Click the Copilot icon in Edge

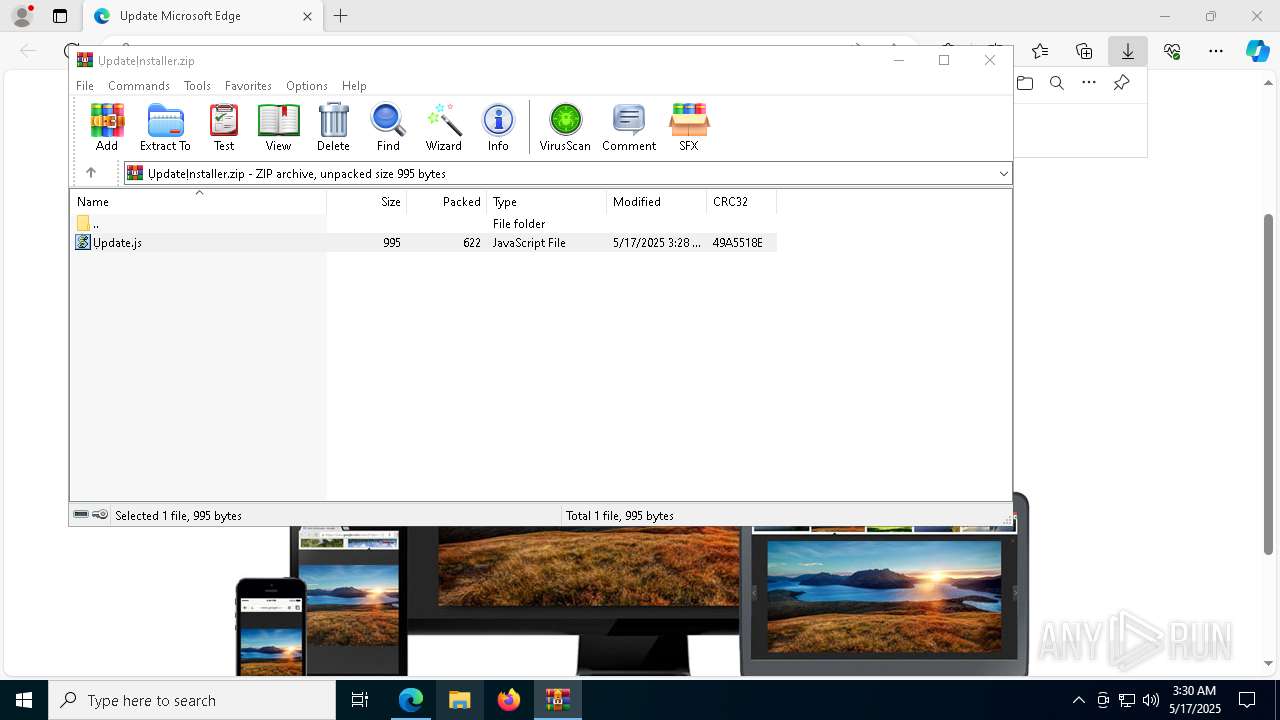coord(1257,51)
